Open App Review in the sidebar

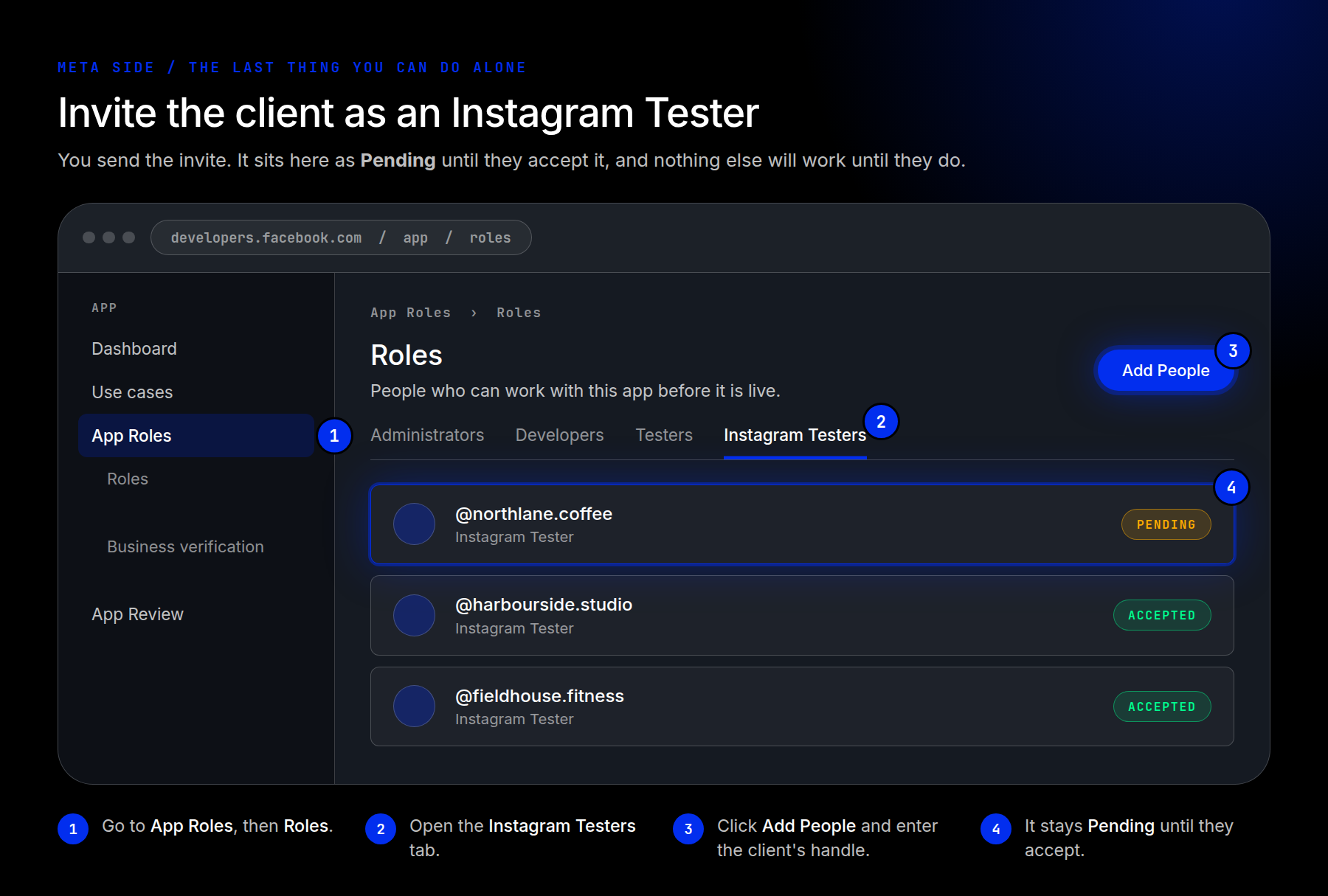pos(137,614)
